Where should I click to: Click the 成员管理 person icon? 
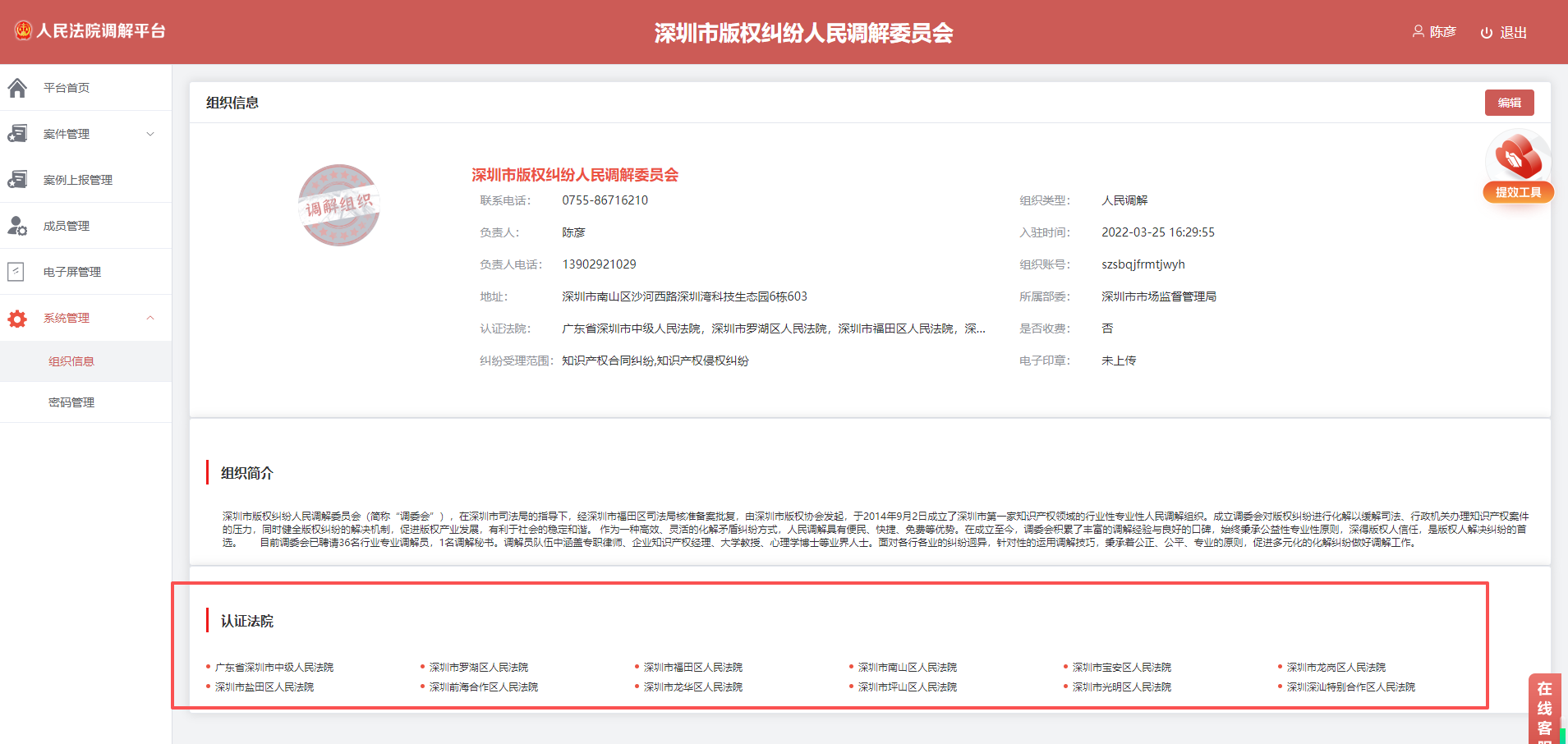pos(17,226)
